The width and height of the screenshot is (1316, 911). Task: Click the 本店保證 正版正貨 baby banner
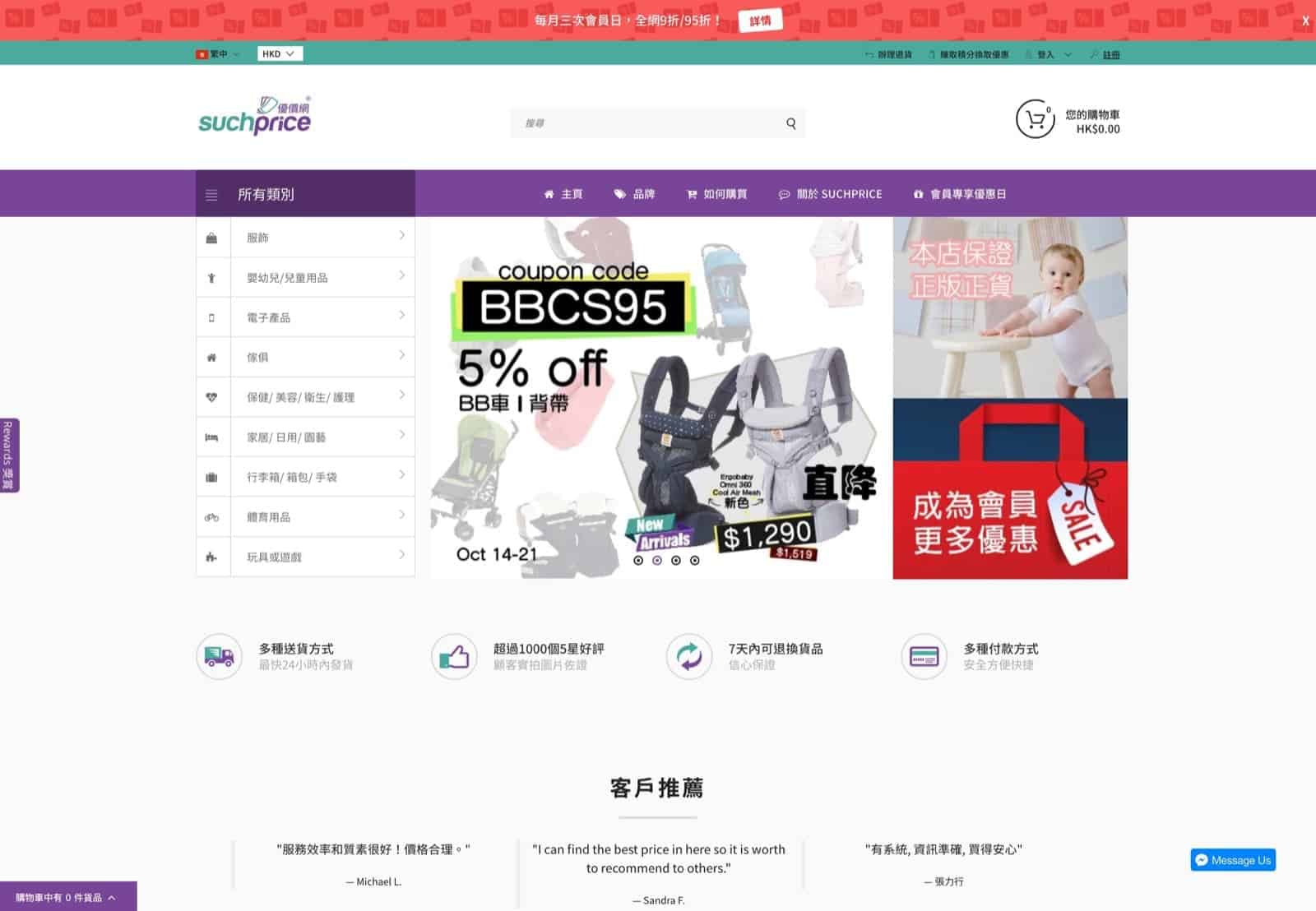1010,308
